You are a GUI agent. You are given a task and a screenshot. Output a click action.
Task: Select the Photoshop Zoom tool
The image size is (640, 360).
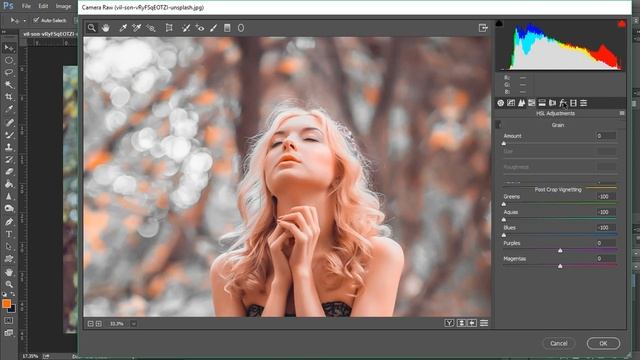[x=9, y=284]
